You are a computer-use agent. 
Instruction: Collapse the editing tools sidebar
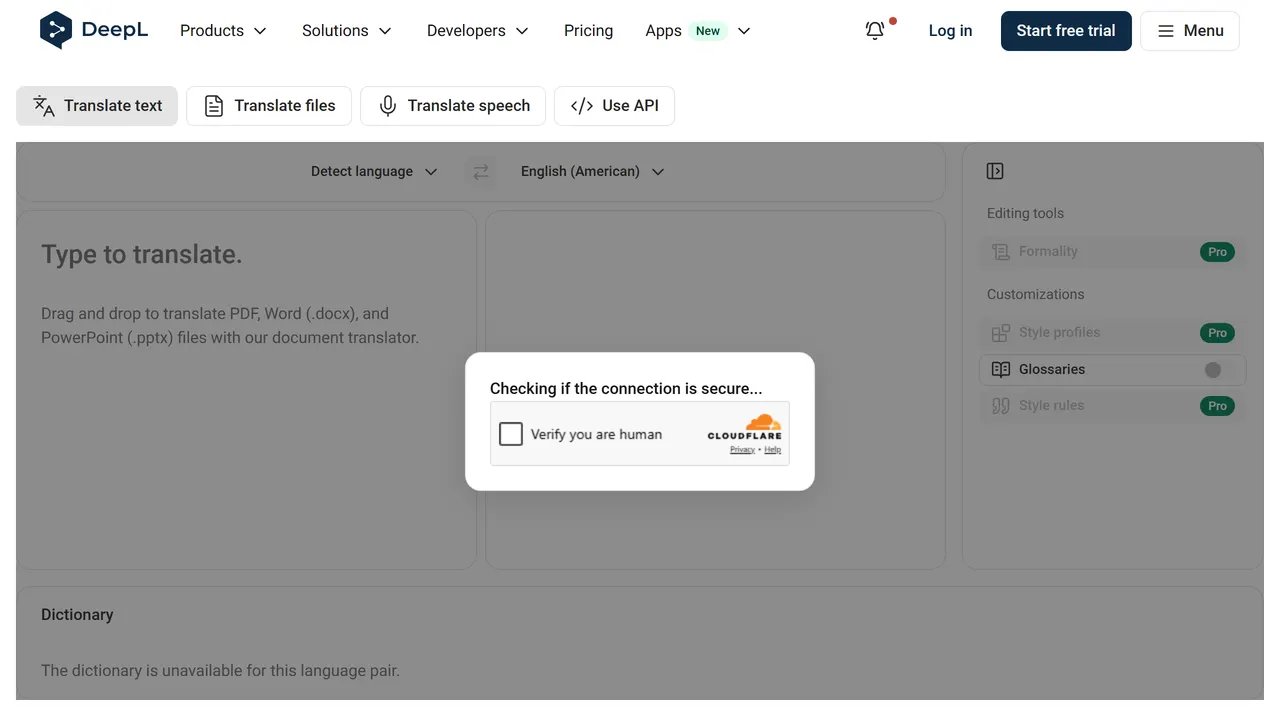pos(995,171)
